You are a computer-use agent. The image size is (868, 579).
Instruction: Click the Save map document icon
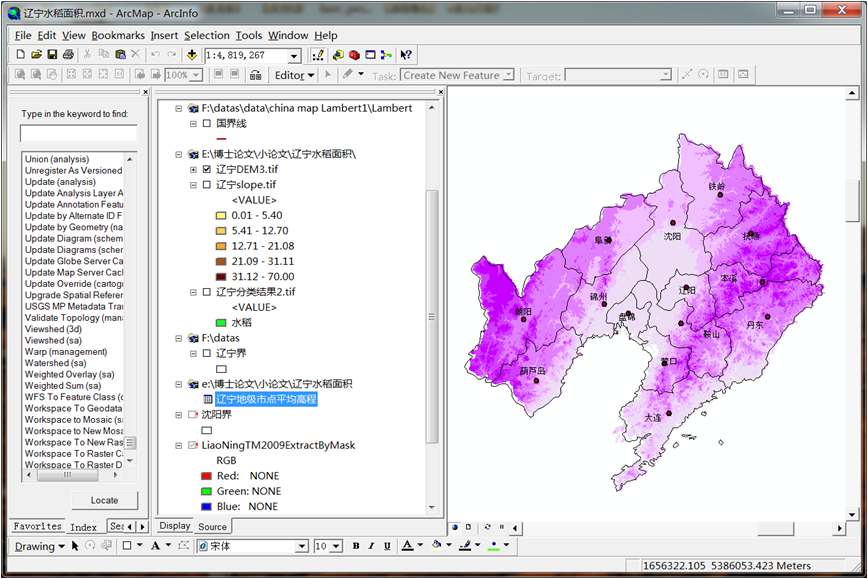(x=52, y=55)
